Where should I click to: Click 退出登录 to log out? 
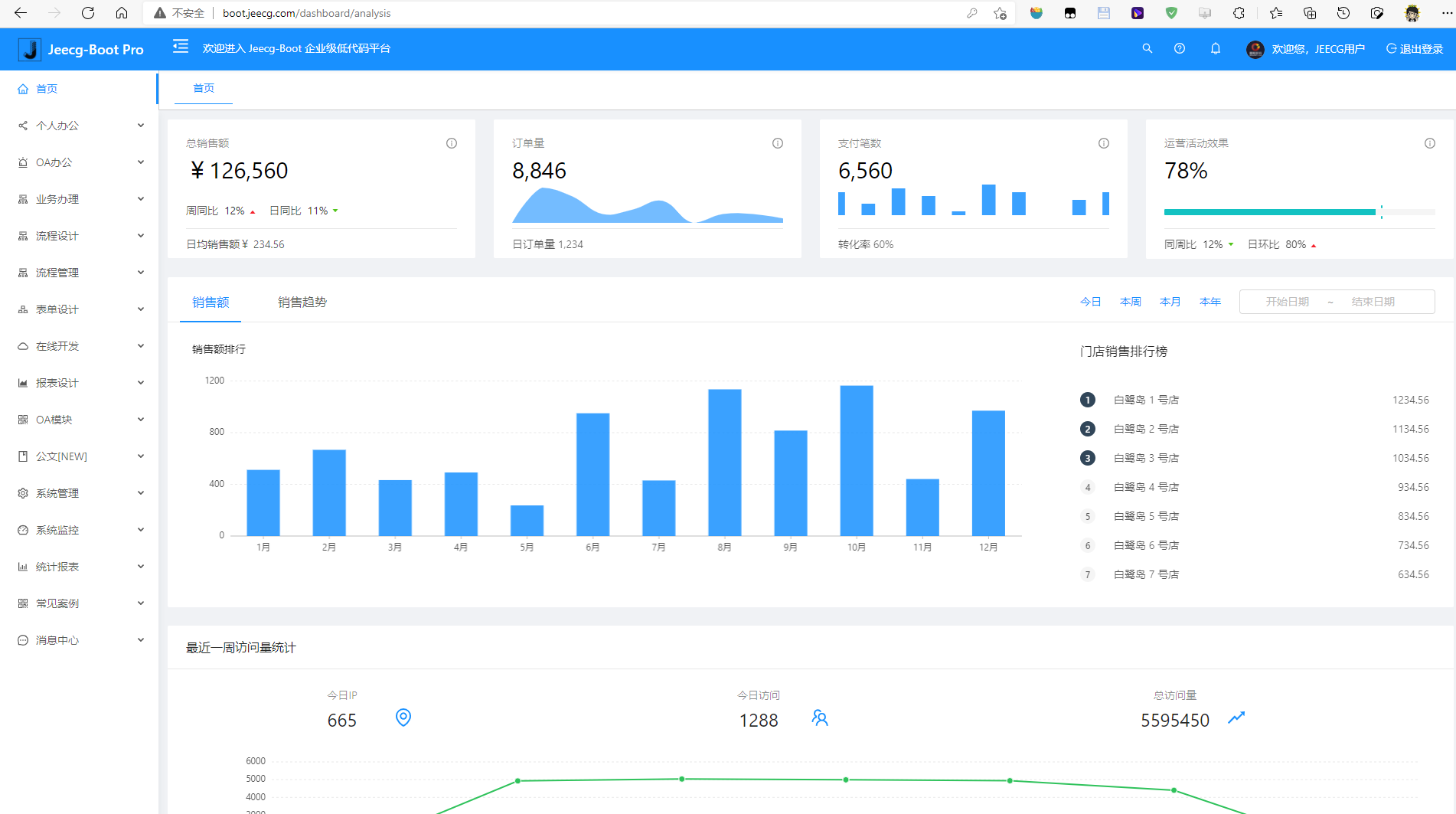pyautogui.click(x=1414, y=49)
